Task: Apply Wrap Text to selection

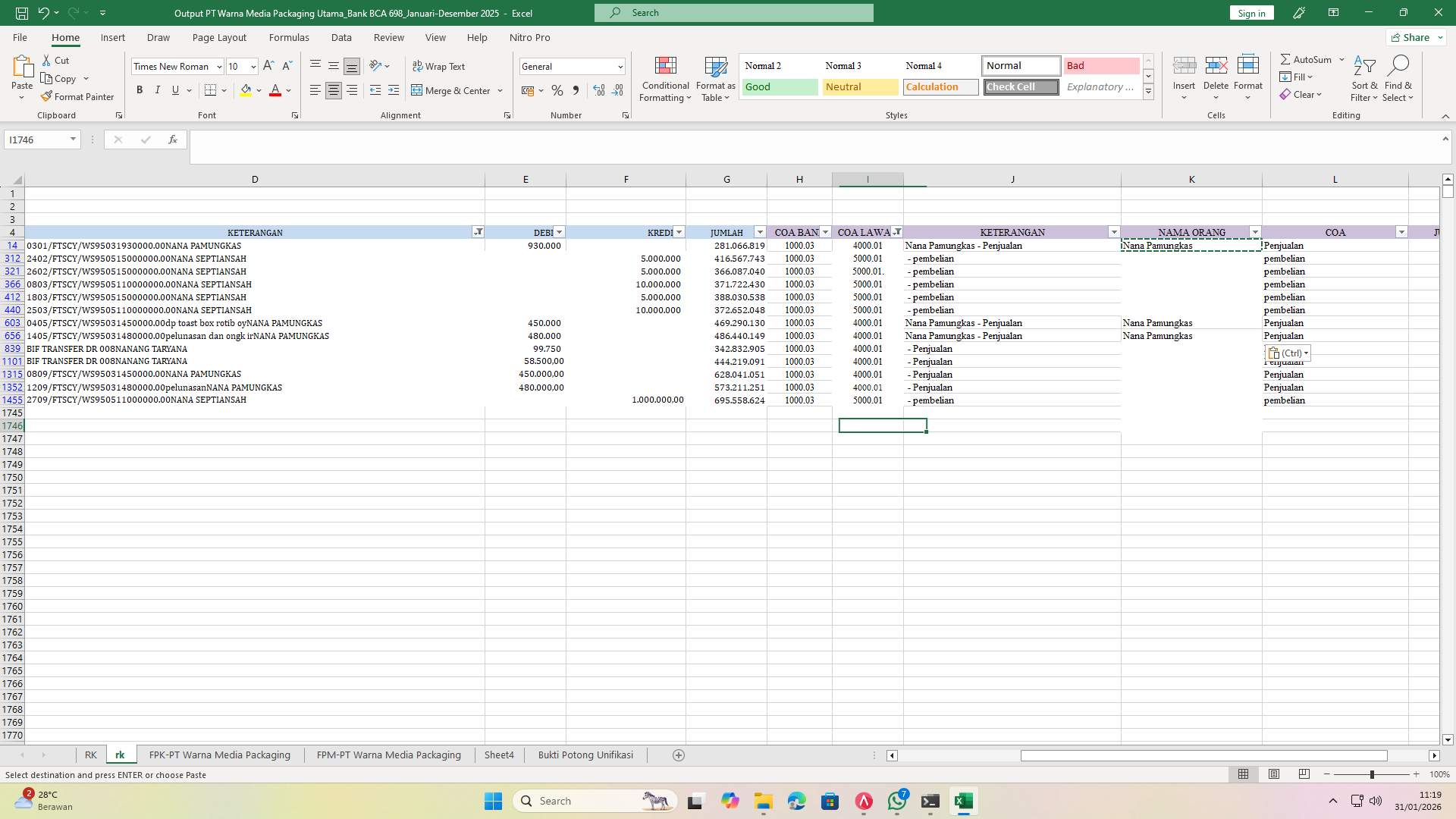Action: (440, 66)
